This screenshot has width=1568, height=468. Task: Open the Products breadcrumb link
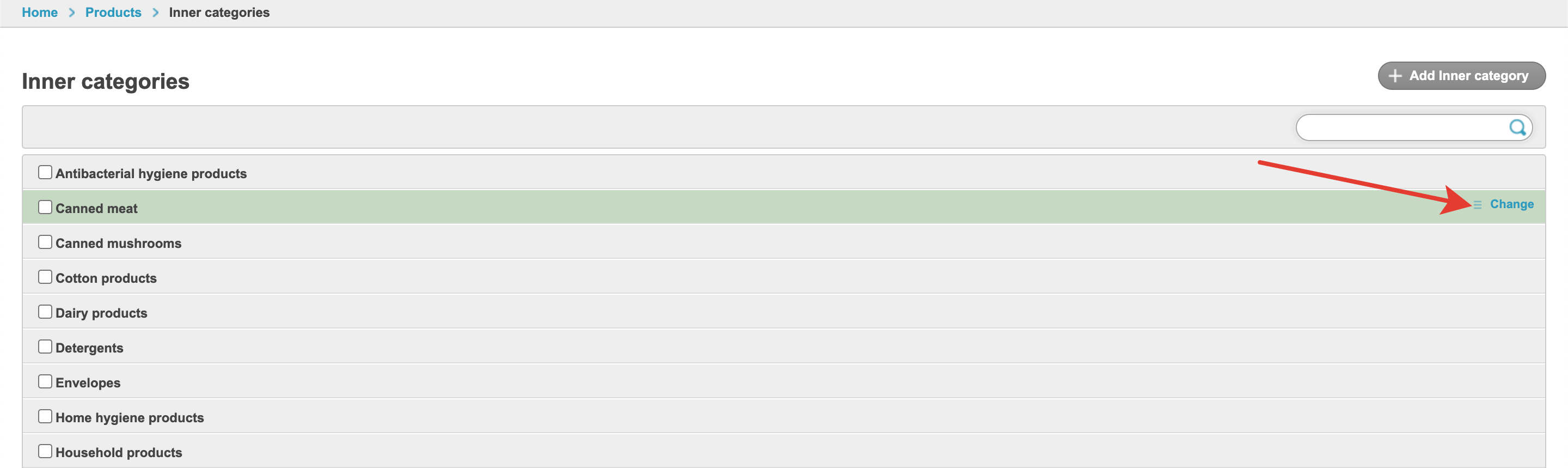coord(113,13)
